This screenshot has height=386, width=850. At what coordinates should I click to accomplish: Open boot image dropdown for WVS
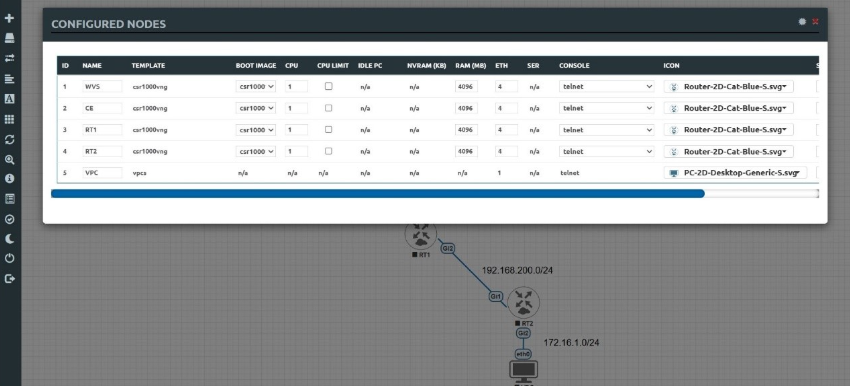tap(256, 86)
